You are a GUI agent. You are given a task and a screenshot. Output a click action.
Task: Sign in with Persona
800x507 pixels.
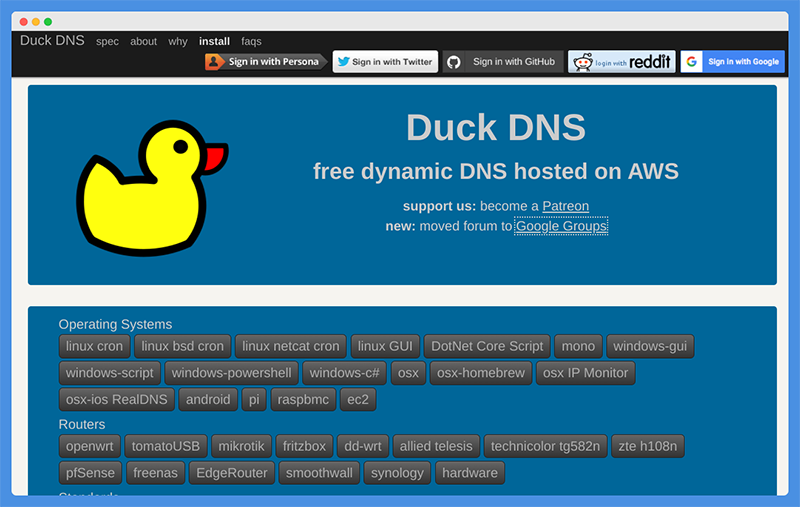point(265,62)
